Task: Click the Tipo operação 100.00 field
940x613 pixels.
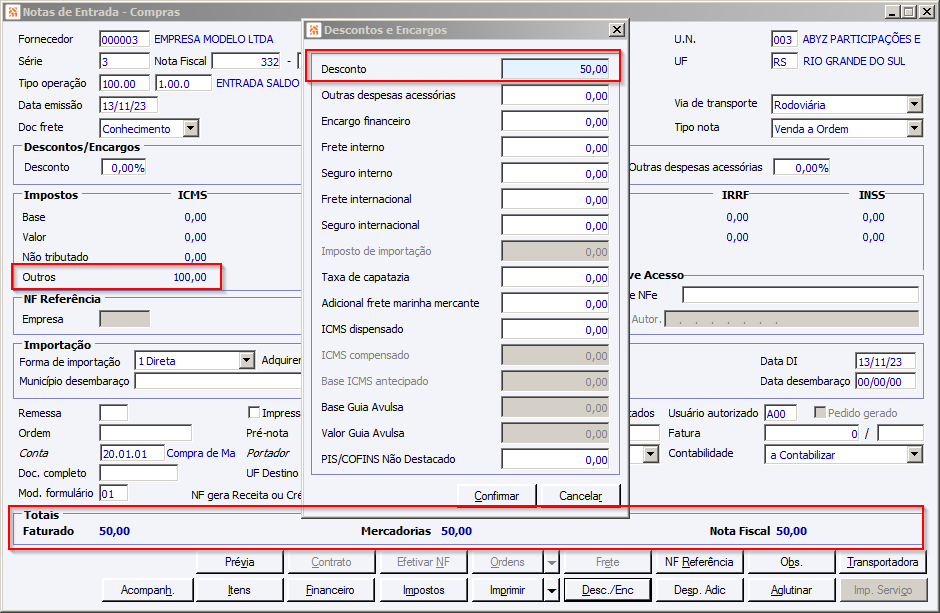Action: (x=124, y=83)
